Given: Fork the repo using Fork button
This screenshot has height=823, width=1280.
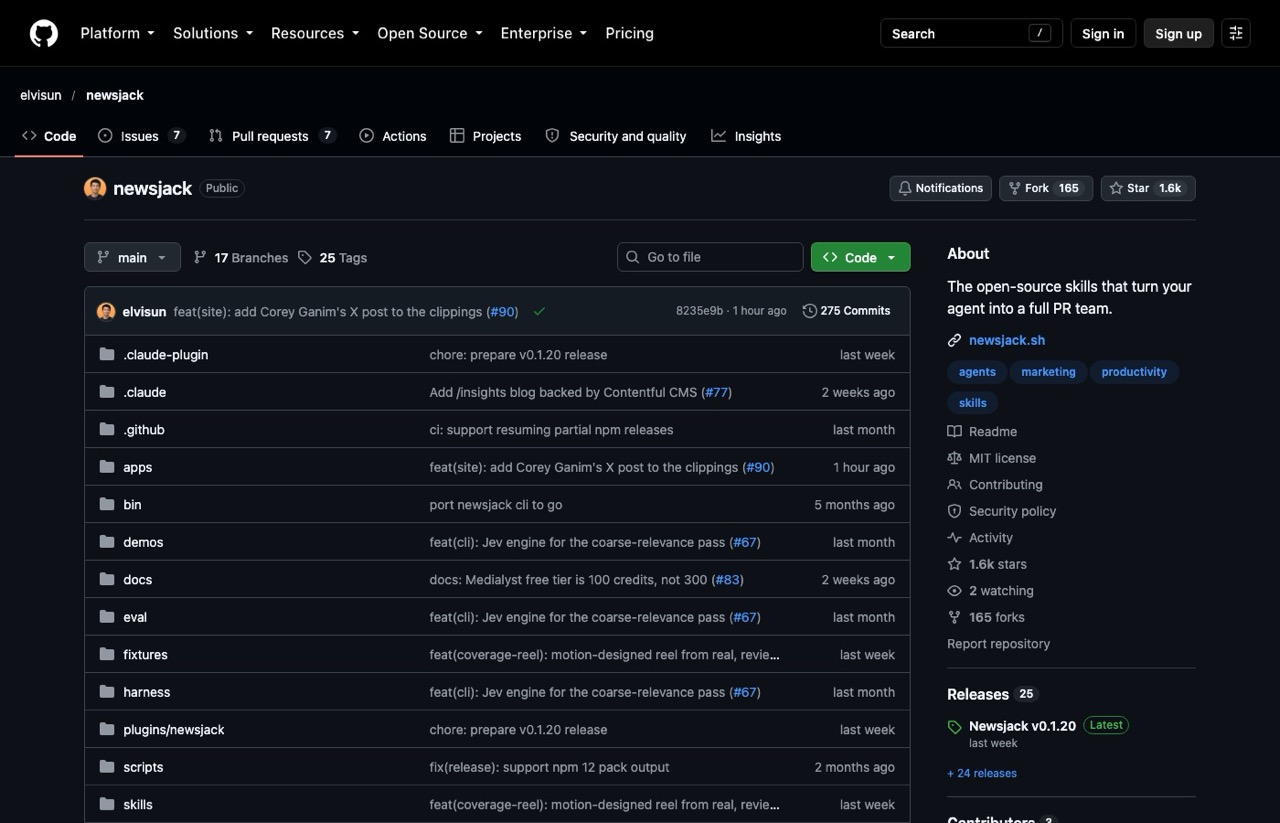Looking at the screenshot, I should tap(1046, 188).
